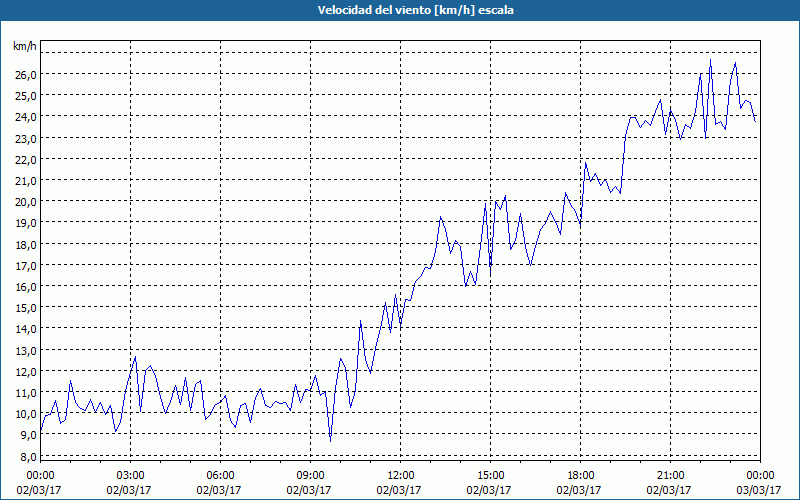Screen dimensions: 800x500
Task: Select the "17,0" y-axis value
Action: point(26,266)
